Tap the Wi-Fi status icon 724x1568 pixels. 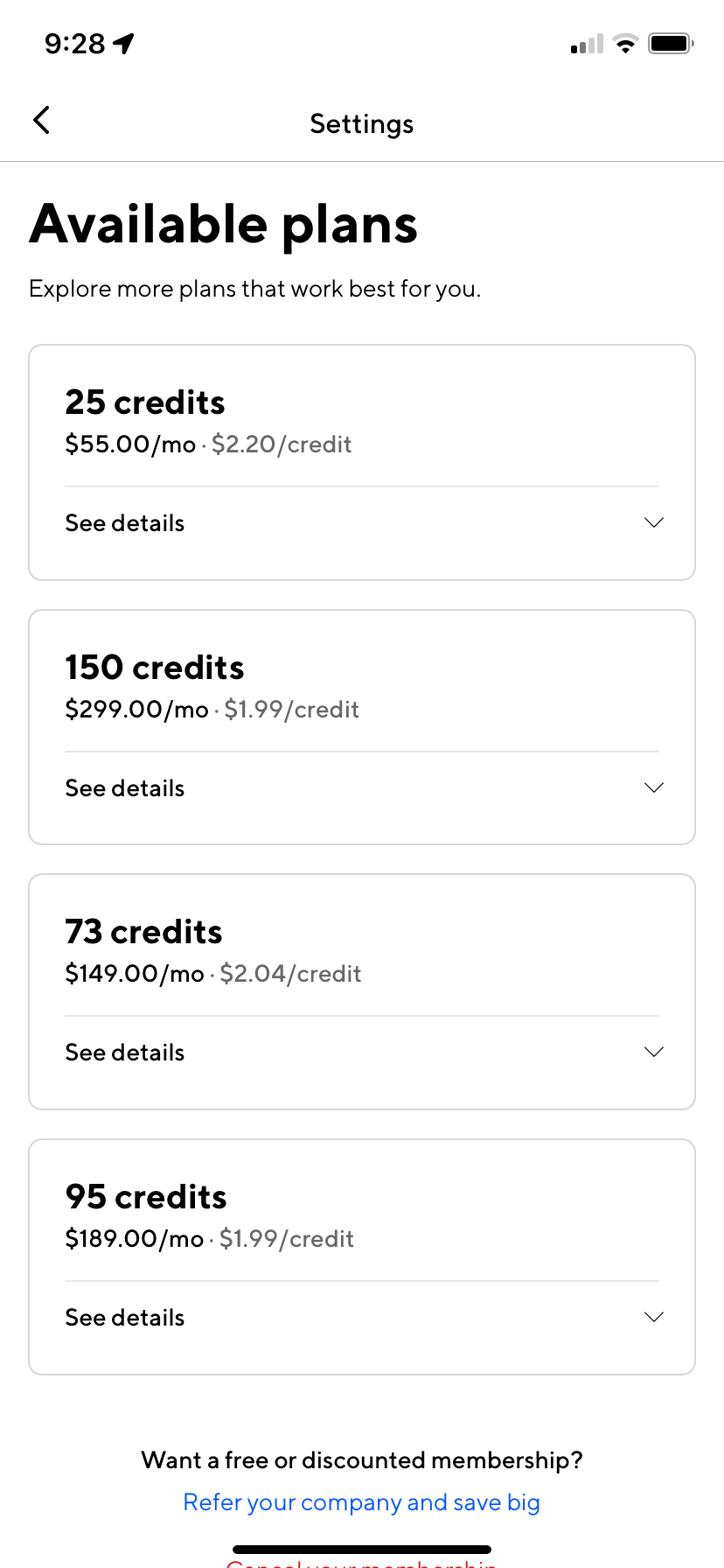click(625, 44)
